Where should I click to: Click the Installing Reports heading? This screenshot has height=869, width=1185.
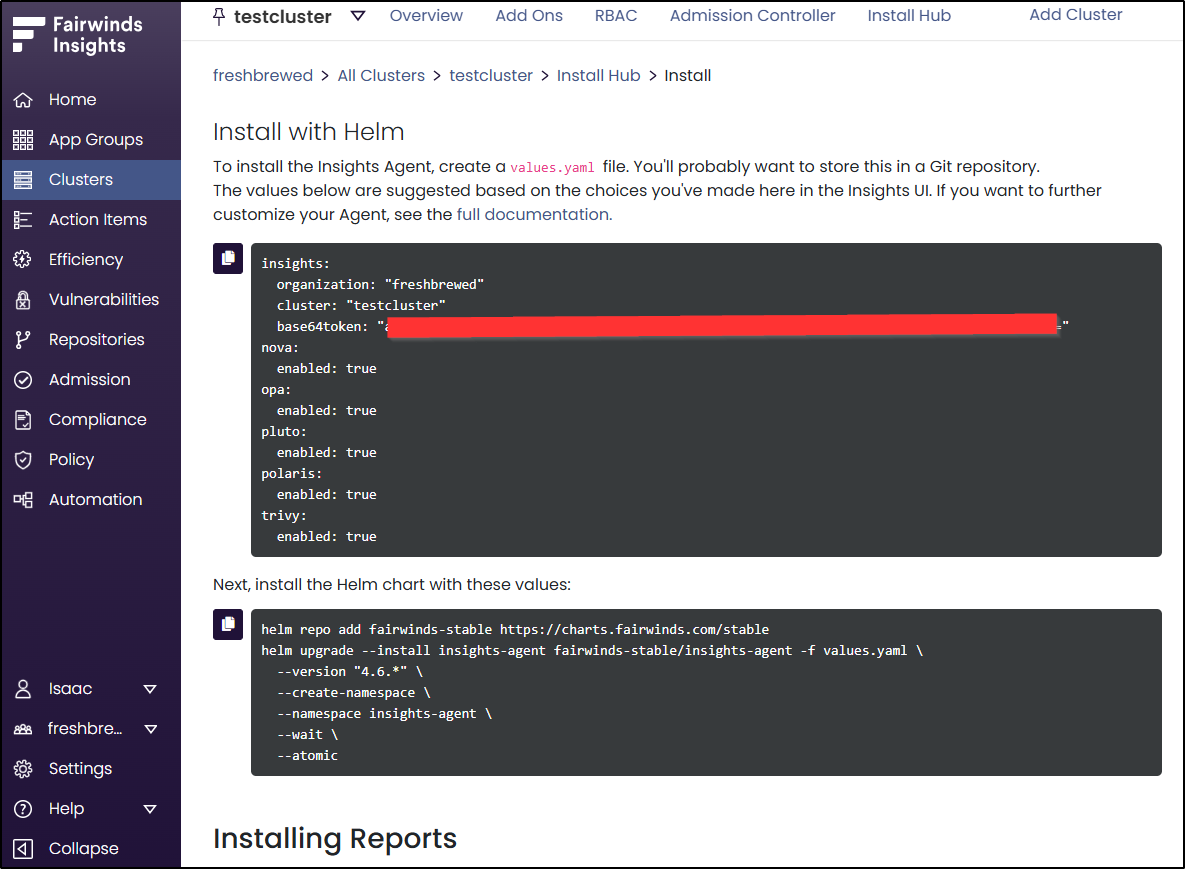[335, 840]
